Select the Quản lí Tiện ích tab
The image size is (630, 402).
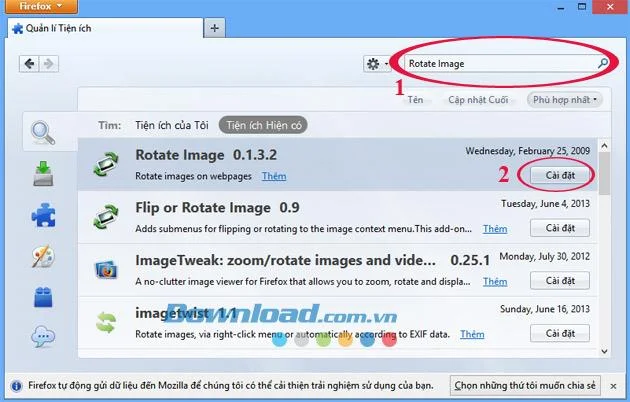click(105, 28)
